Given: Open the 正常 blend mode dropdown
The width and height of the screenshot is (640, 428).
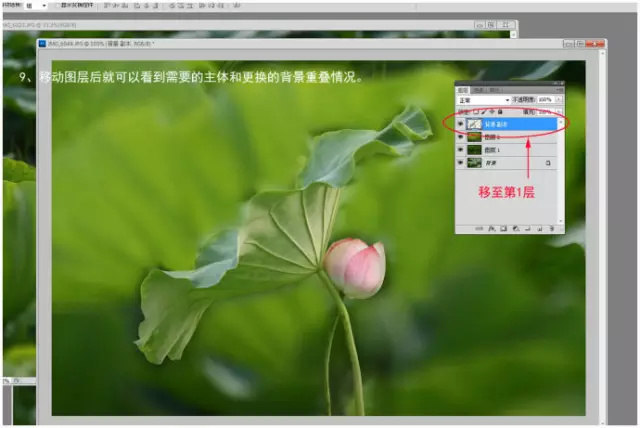Looking at the screenshot, I should pyautogui.click(x=484, y=100).
